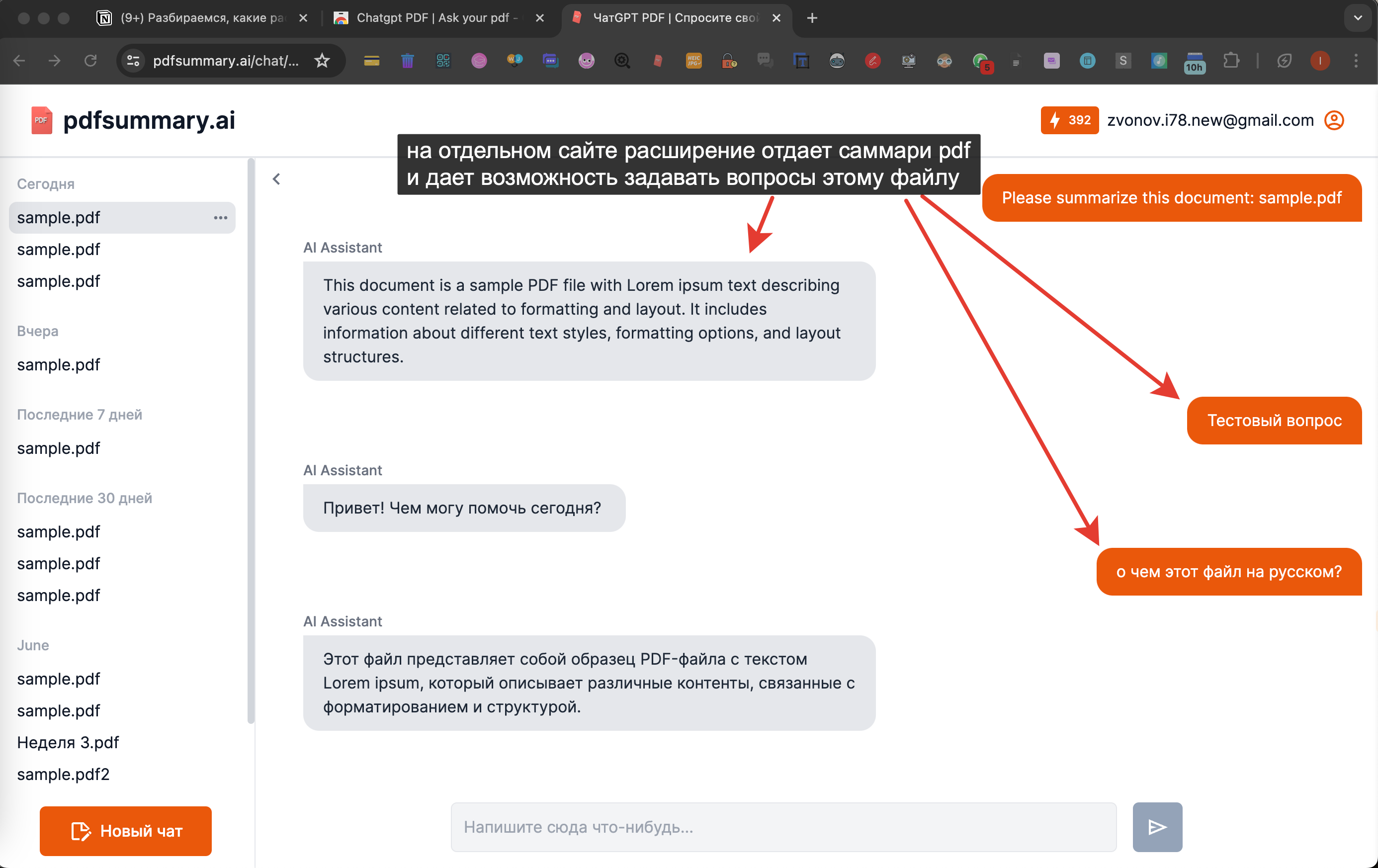Switch to Chatgpt PDF Ask your pdf tab
Viewport: 1378px width, 868px height.
435,18
